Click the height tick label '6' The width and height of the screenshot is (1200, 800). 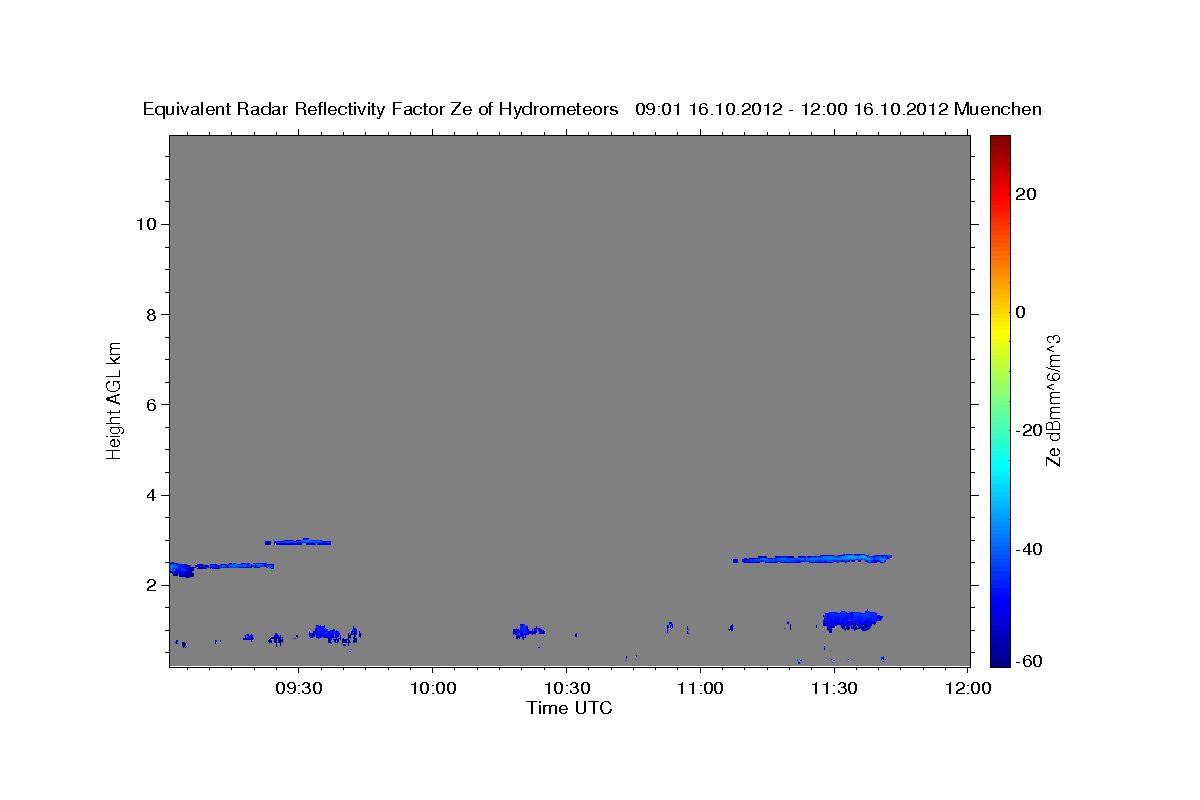[x=151, y=404]
